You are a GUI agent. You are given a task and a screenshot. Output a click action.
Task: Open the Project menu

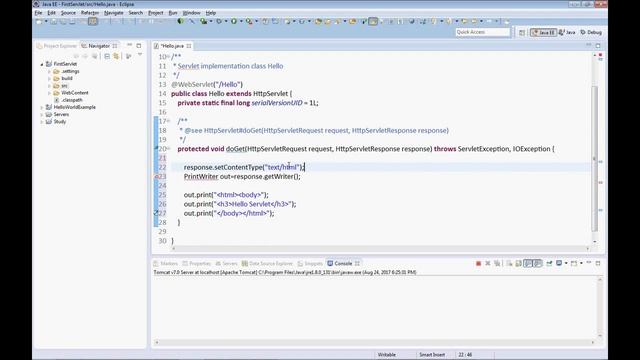click(x=156, y=13)
